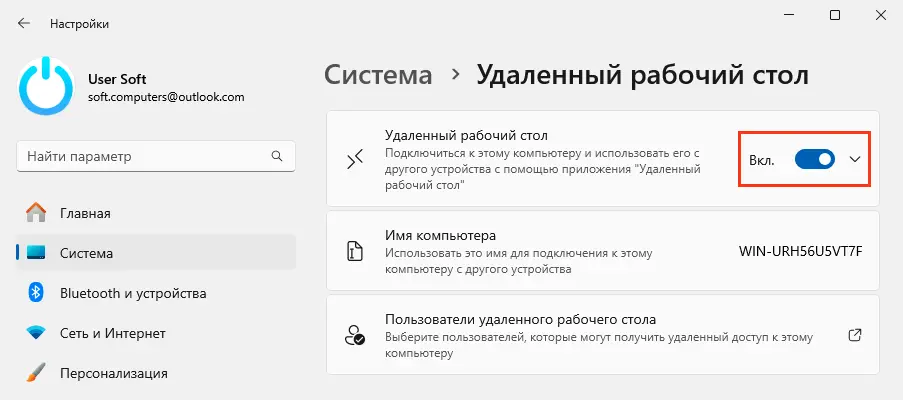Click the soft.computers@outlook.com account email
The height and width of the screenshot is (400, 903).
pyautogui.click(x=166, y=97)
